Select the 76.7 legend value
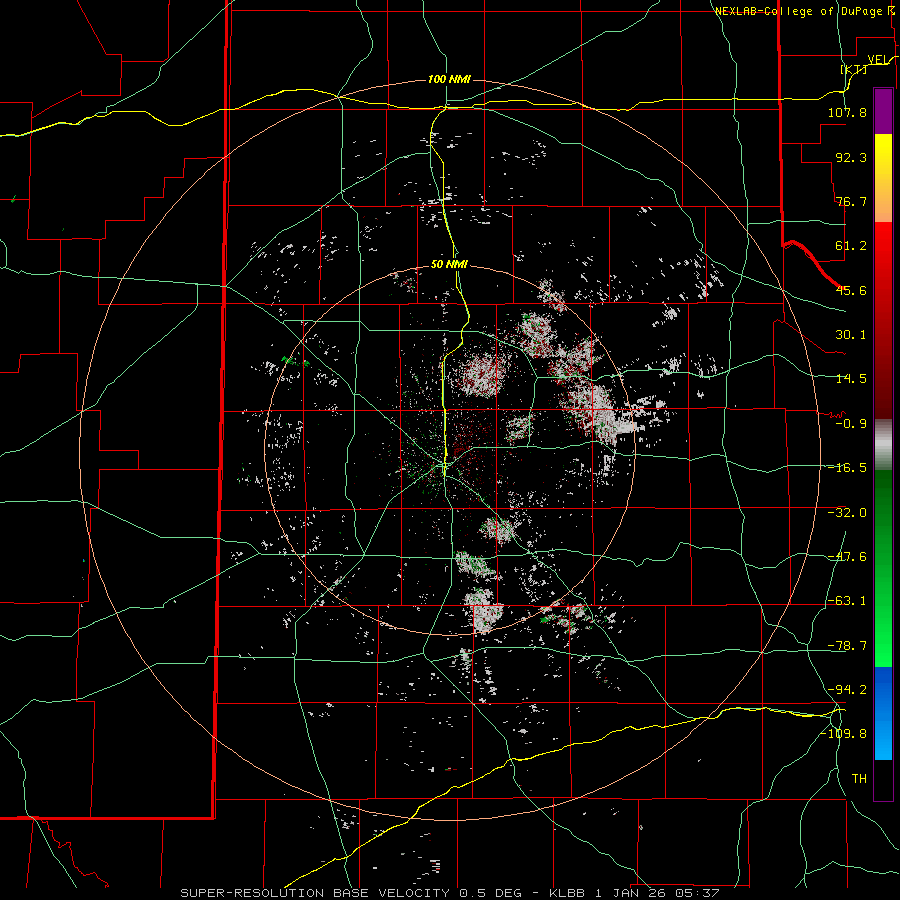The image size is (900, 900). pyautogui.click(x=851, y=201)
